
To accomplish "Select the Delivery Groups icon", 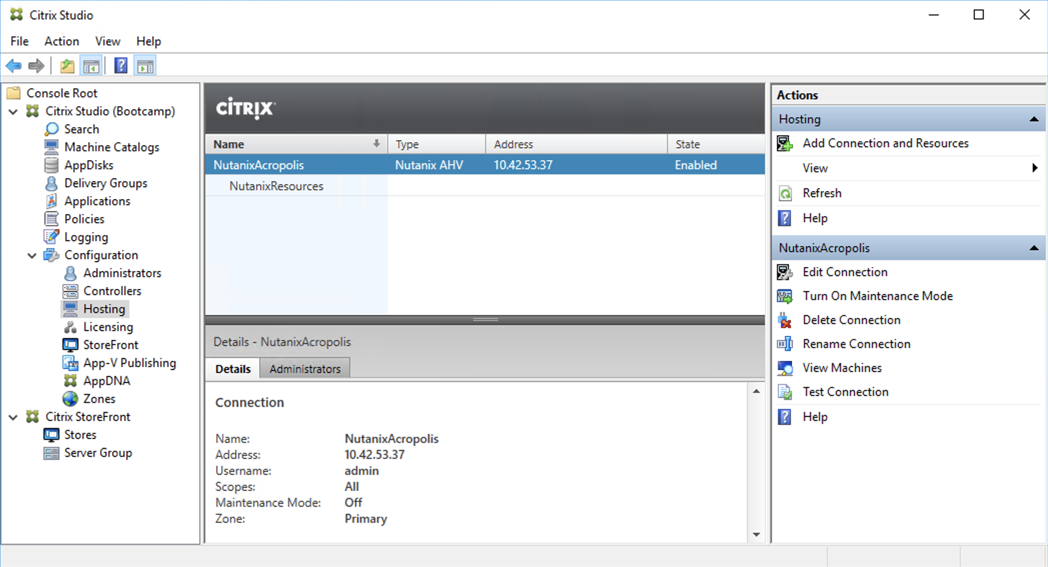I will (x=51, y=183).
